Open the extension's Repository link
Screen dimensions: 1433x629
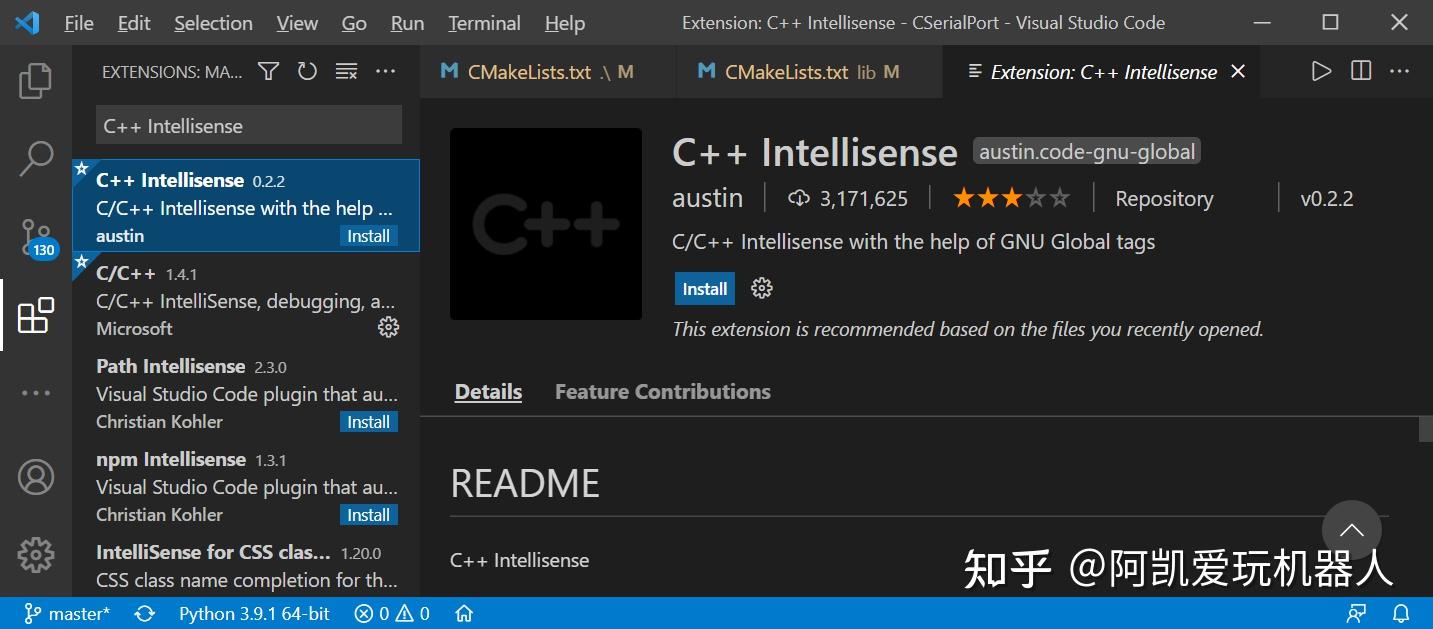point(1163,198)
